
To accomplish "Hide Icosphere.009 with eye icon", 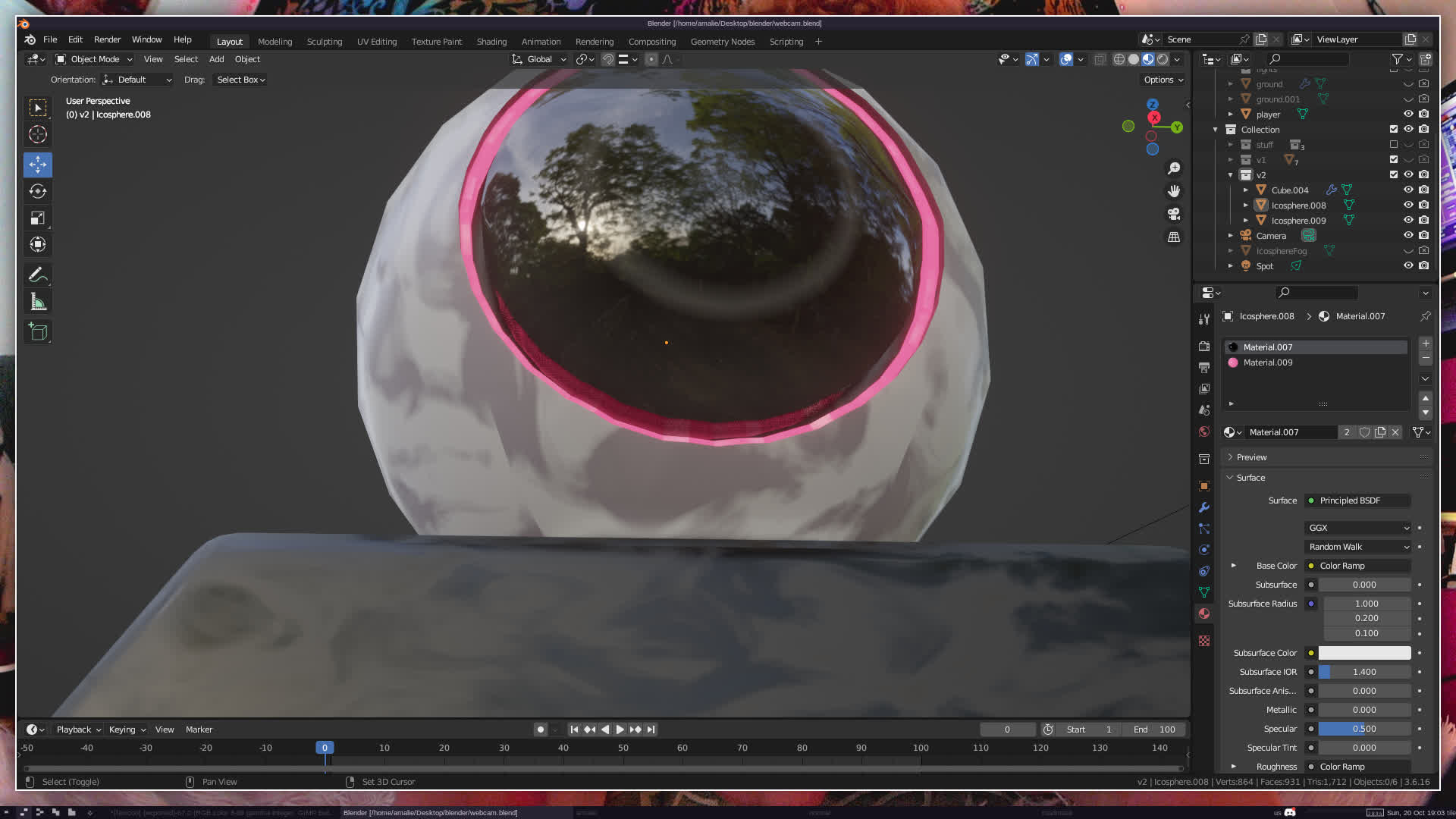I will pyautogui.click(x=1408, y=221).
